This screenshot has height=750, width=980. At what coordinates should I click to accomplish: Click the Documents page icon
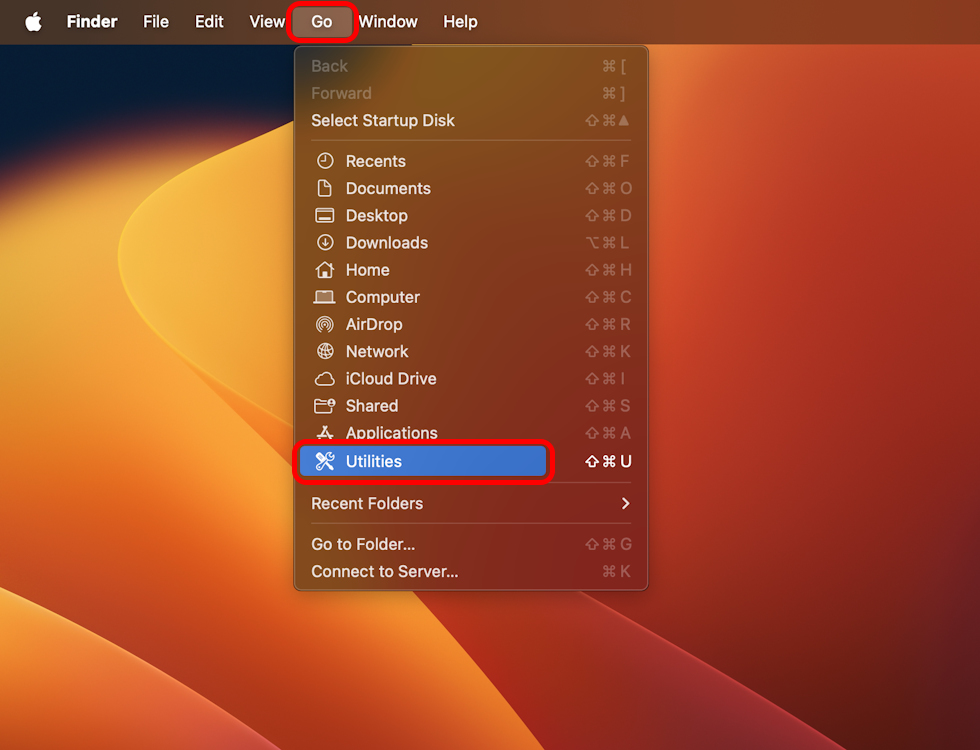tap(324, 188)
